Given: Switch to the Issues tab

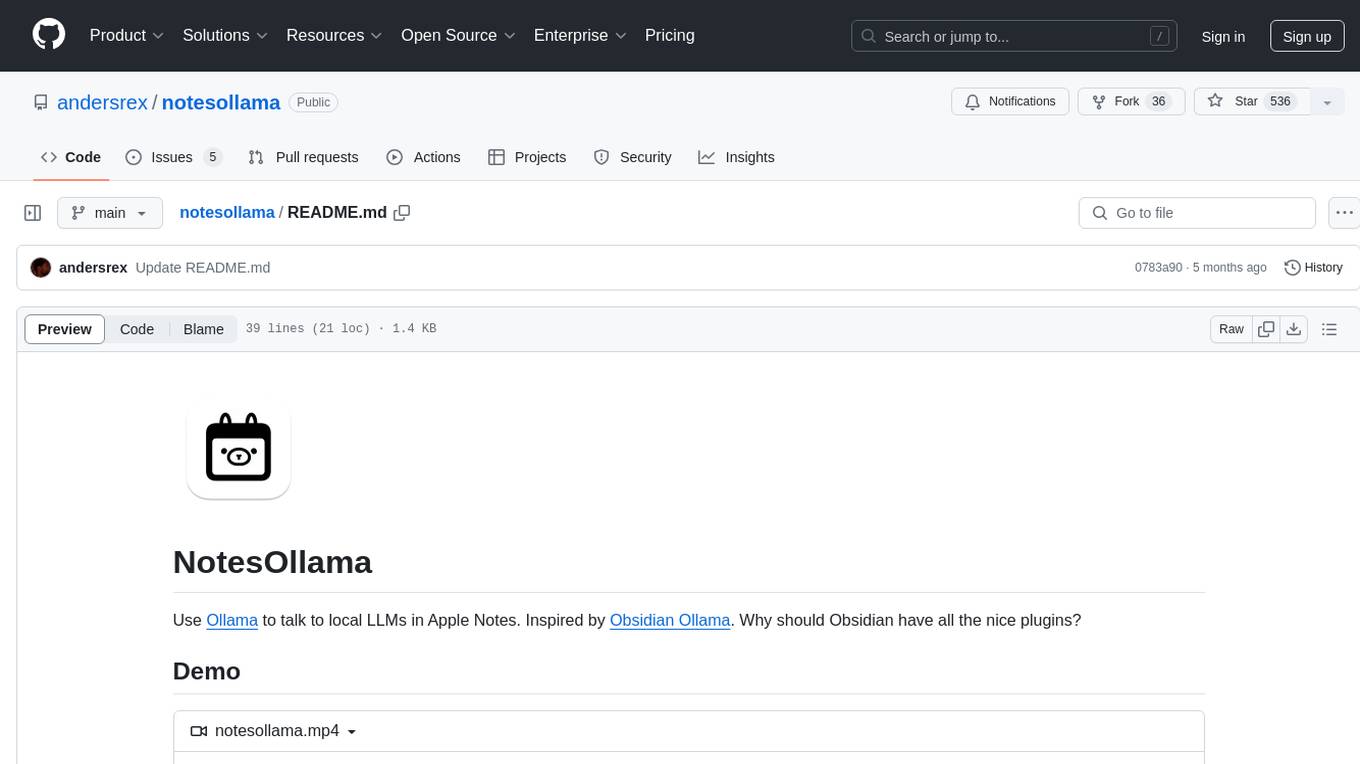Looking at the screenshot, I should pos(173,157).
